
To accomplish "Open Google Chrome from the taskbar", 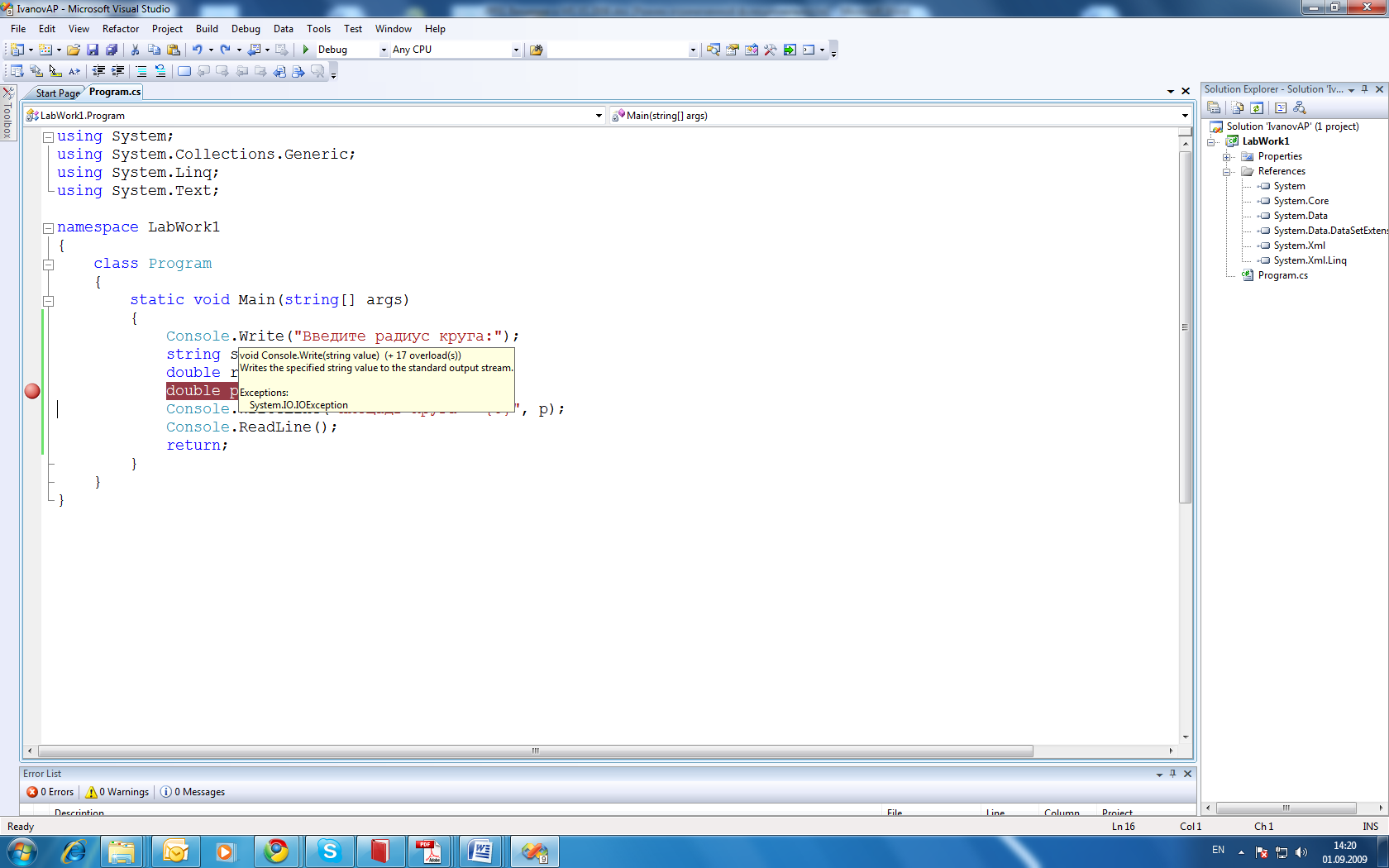I will pos(277,851).
